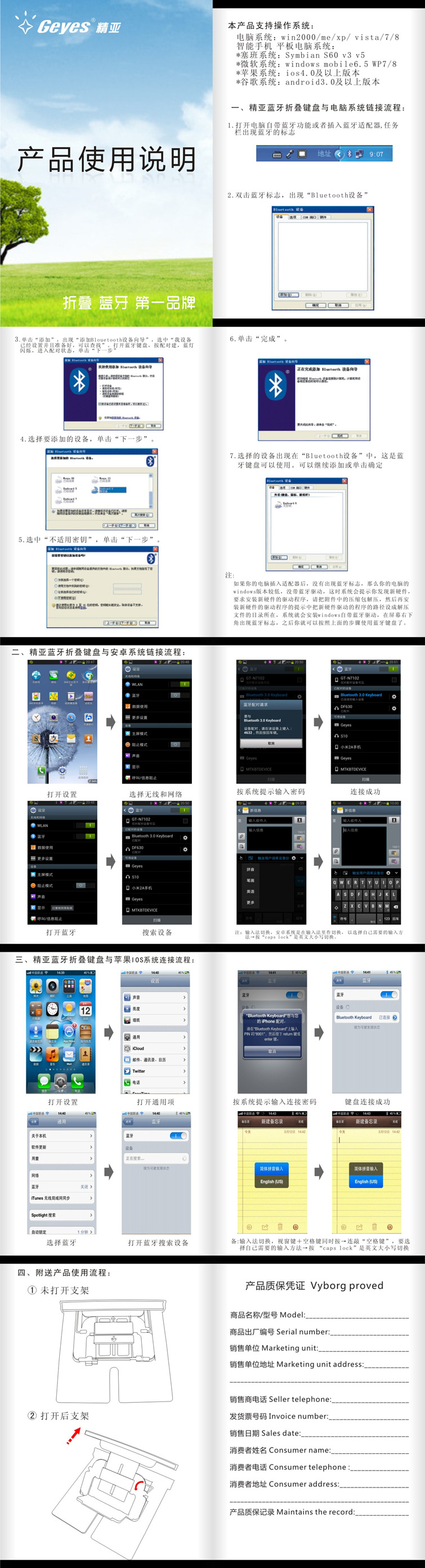Tap blue detail arrow beside Bluetooth Keyboard 已连接

[x=395, y=1017]
